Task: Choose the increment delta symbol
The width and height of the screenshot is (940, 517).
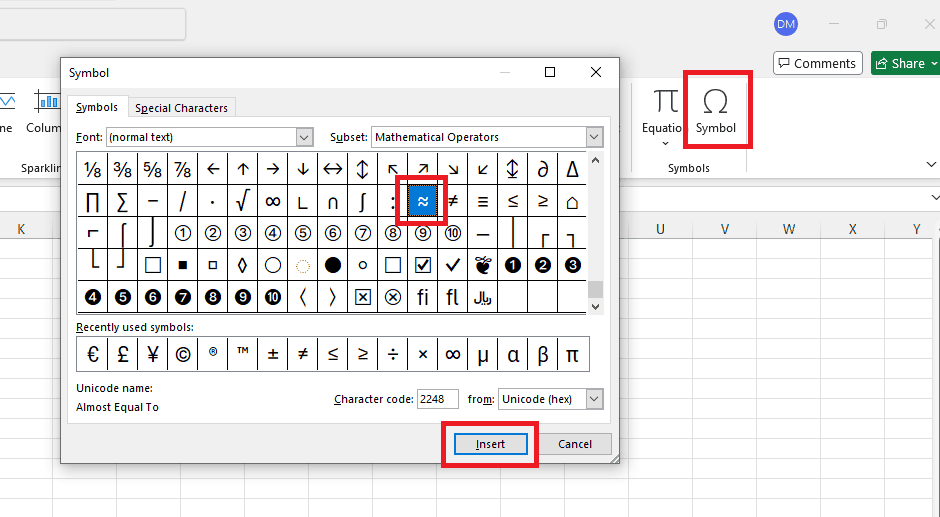Action: click(573, 170)
